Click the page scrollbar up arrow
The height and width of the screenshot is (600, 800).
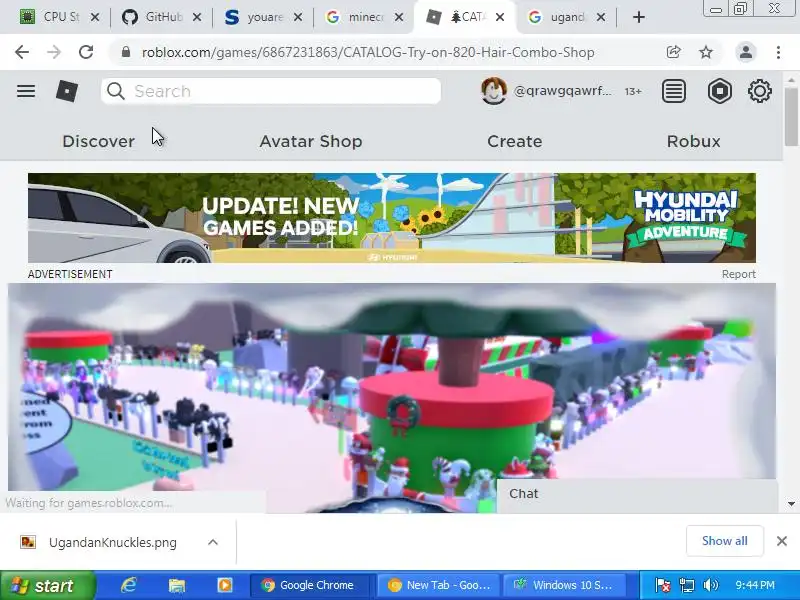791,81
